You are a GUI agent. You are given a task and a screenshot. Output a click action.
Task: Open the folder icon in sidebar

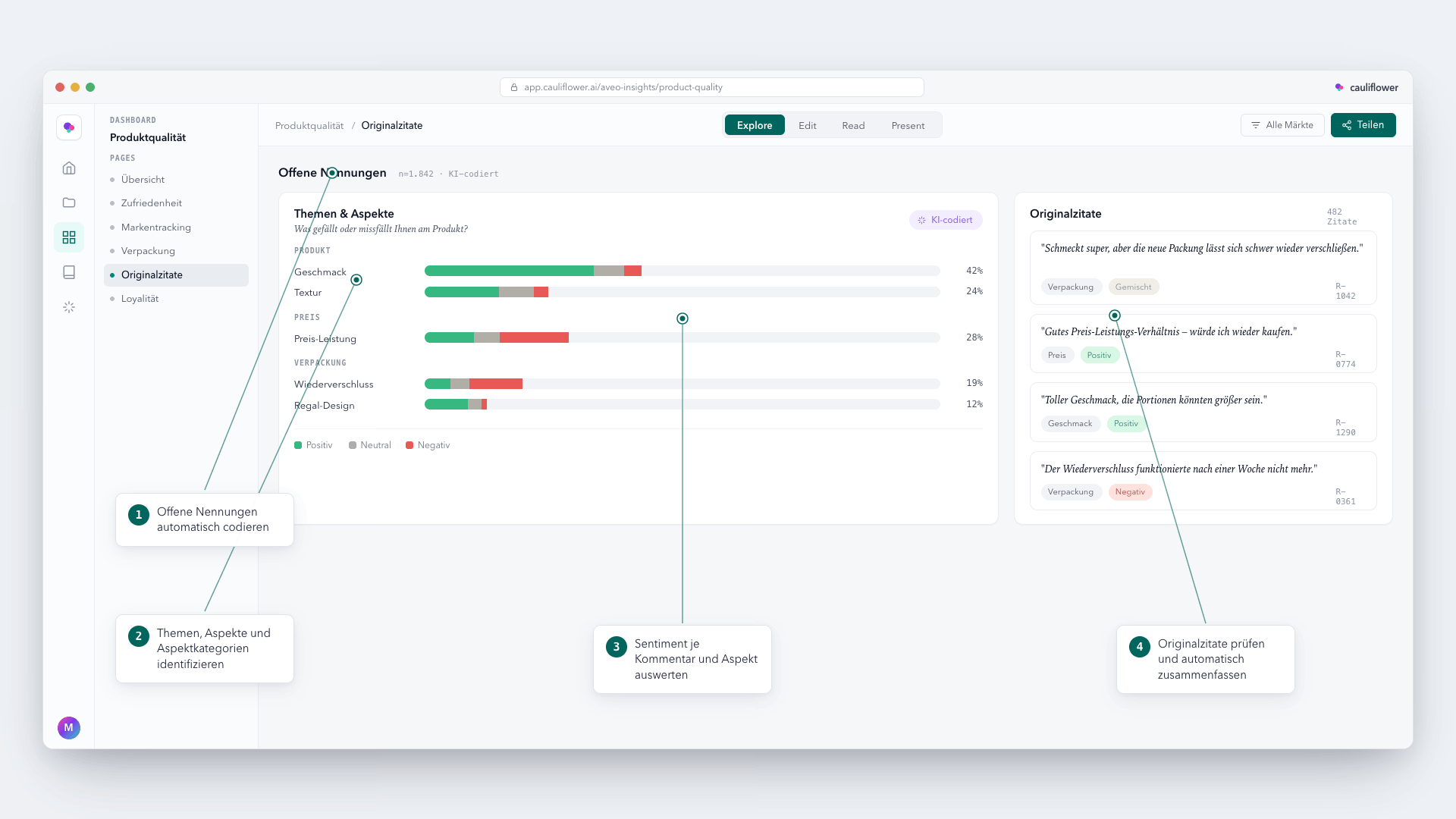coord(69,202)
